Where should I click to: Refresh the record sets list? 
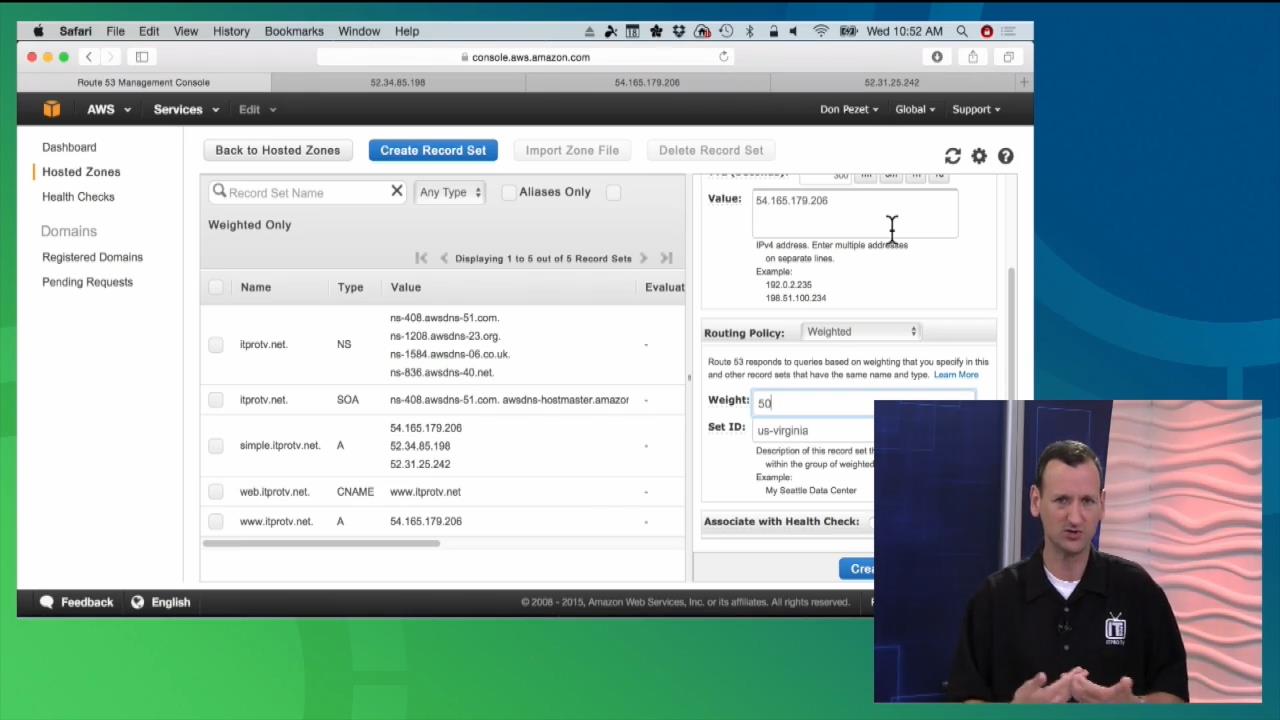tap(953, 156)
